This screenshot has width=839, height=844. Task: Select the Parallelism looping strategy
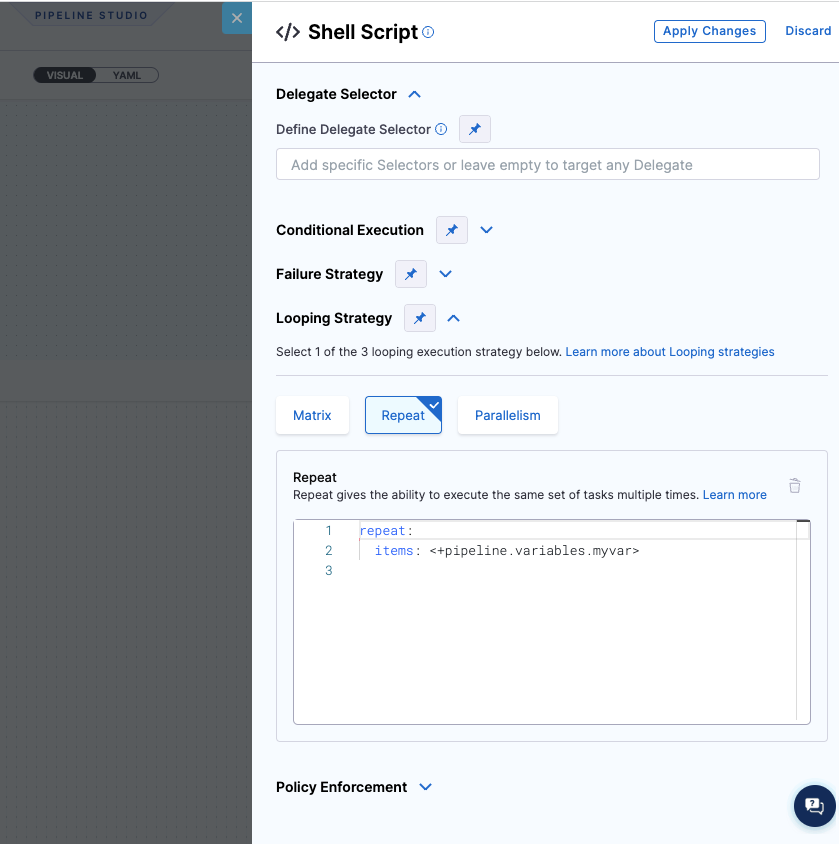click(x=507, y=415)
